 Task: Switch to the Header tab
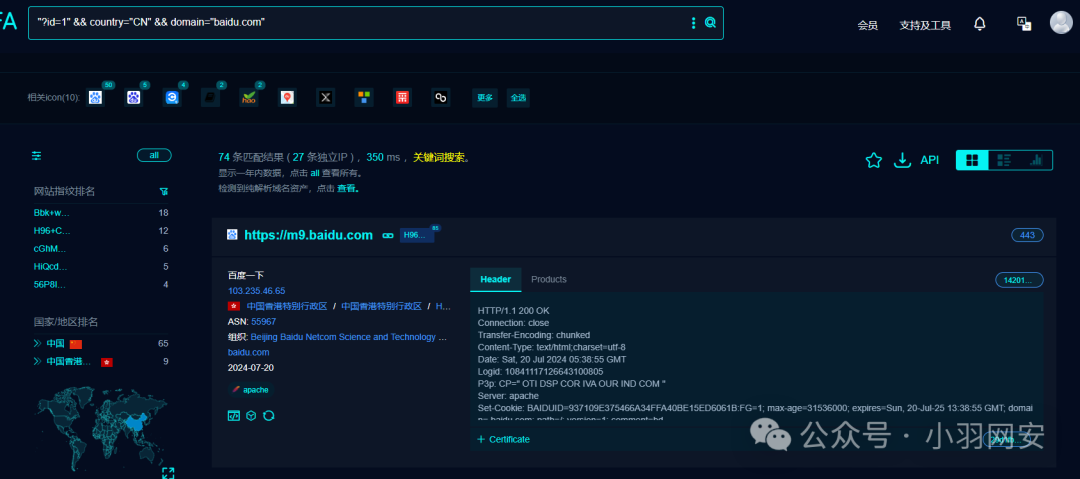(x=496, y=279)
